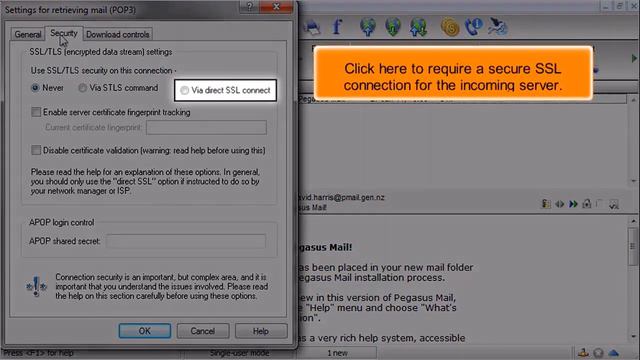The height and width of the screenshot is (360, 640).
Task: Click into the APOP shared secret field
Action: (x=186, y=241)
